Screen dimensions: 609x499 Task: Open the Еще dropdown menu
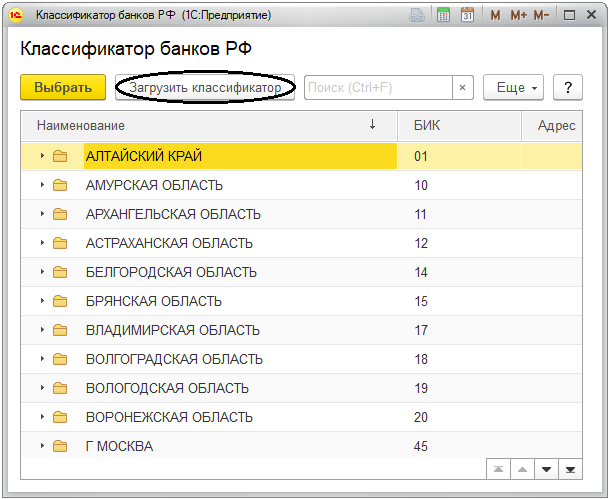(x=513, y=88)
